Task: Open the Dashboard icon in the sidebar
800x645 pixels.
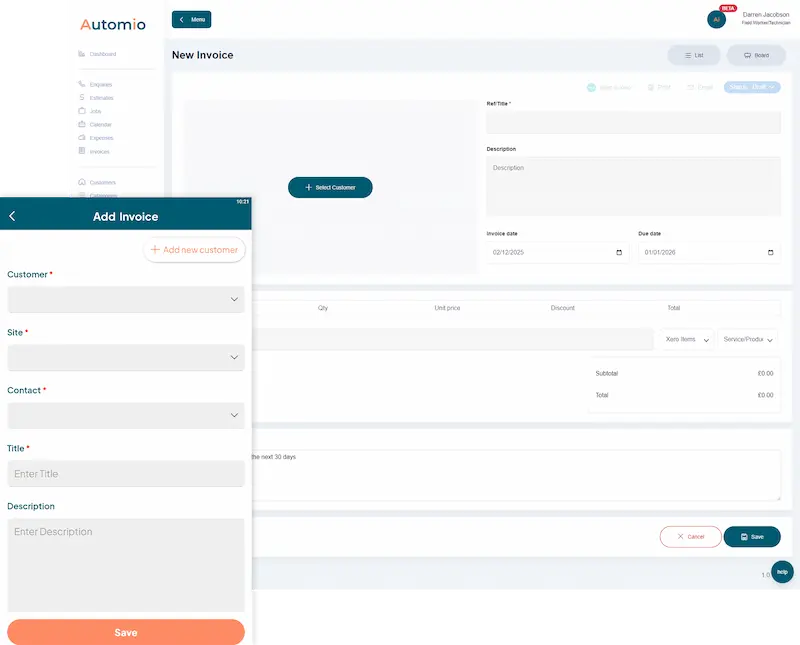Action: click(x=82, y=54)
